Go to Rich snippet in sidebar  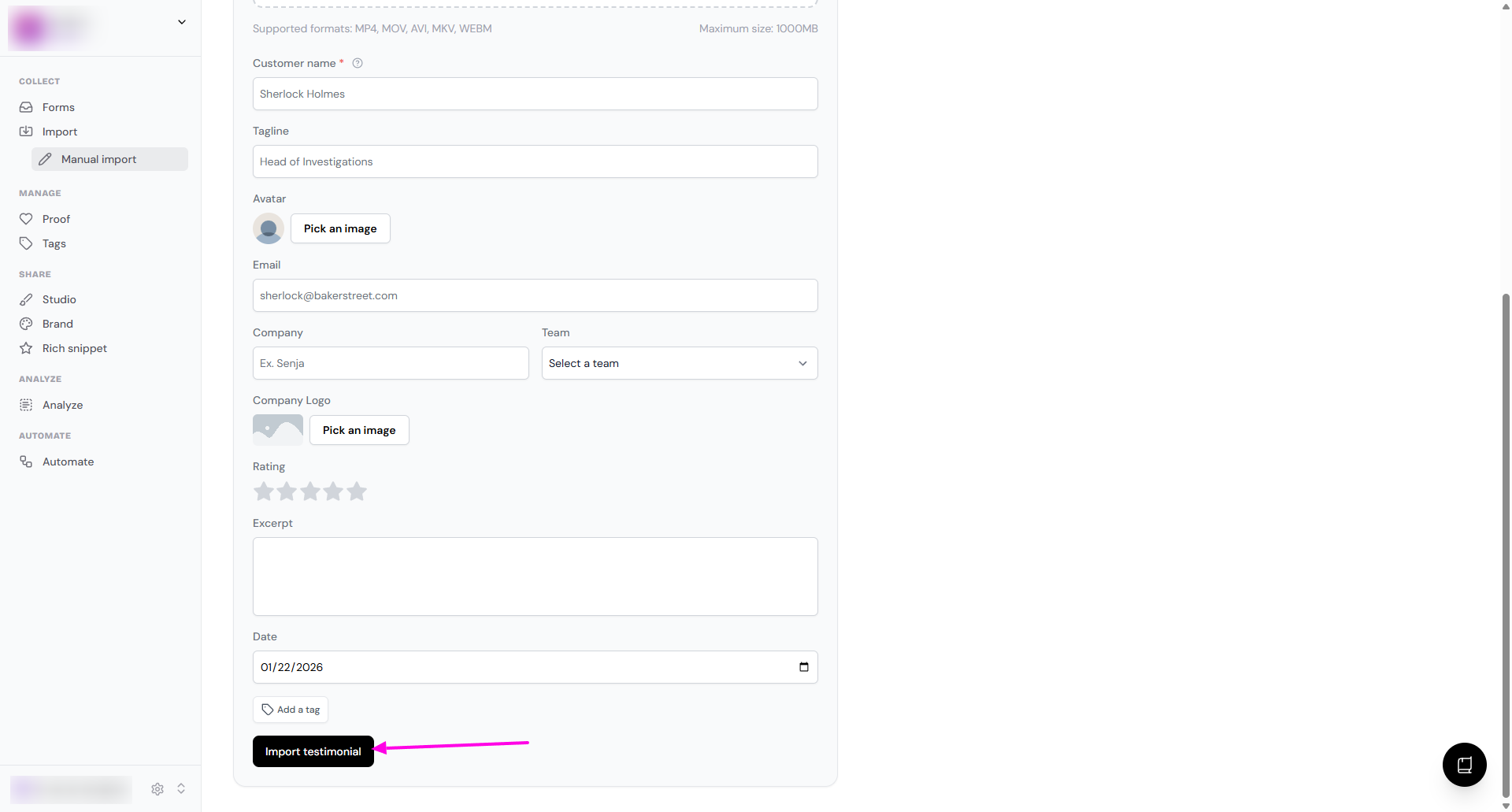coord(74,348)
